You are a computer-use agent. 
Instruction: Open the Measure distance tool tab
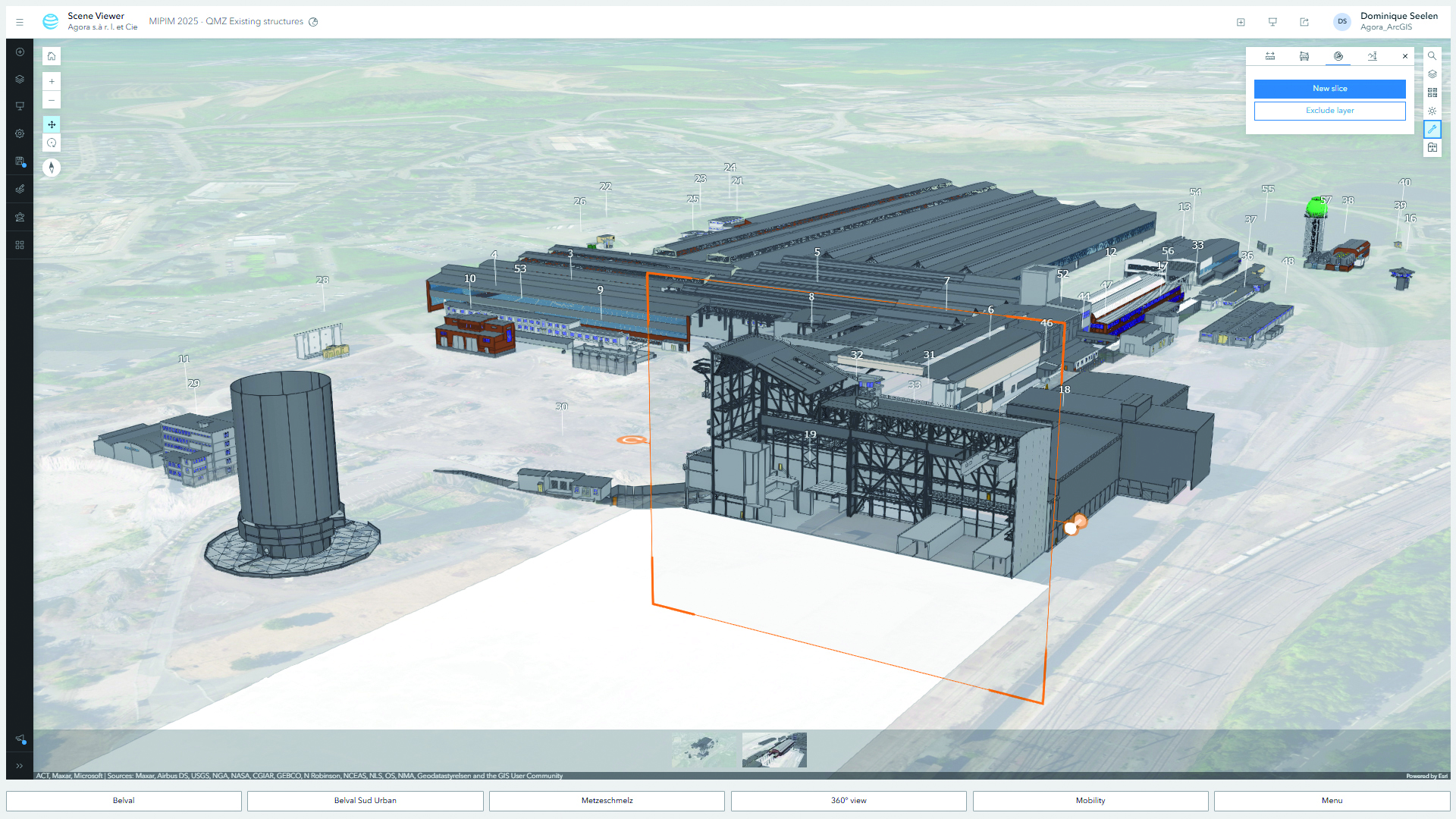[1270, 56]
